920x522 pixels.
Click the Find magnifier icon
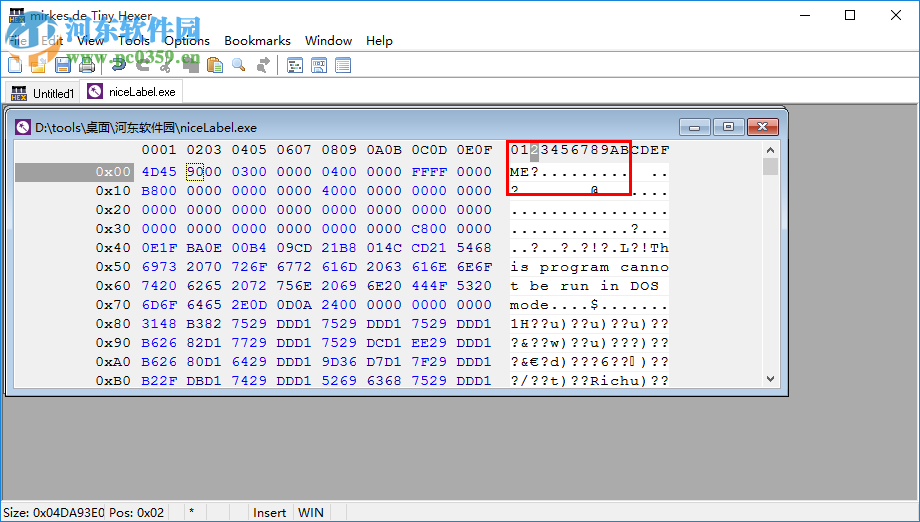pyautogui.click(x=239, y=65)
